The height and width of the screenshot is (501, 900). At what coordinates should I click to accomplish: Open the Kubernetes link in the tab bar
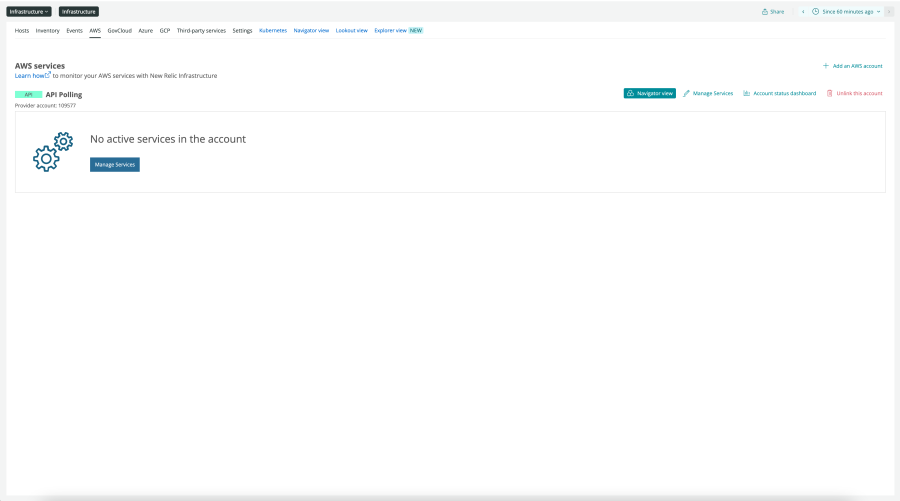click(x=273, y=30)
